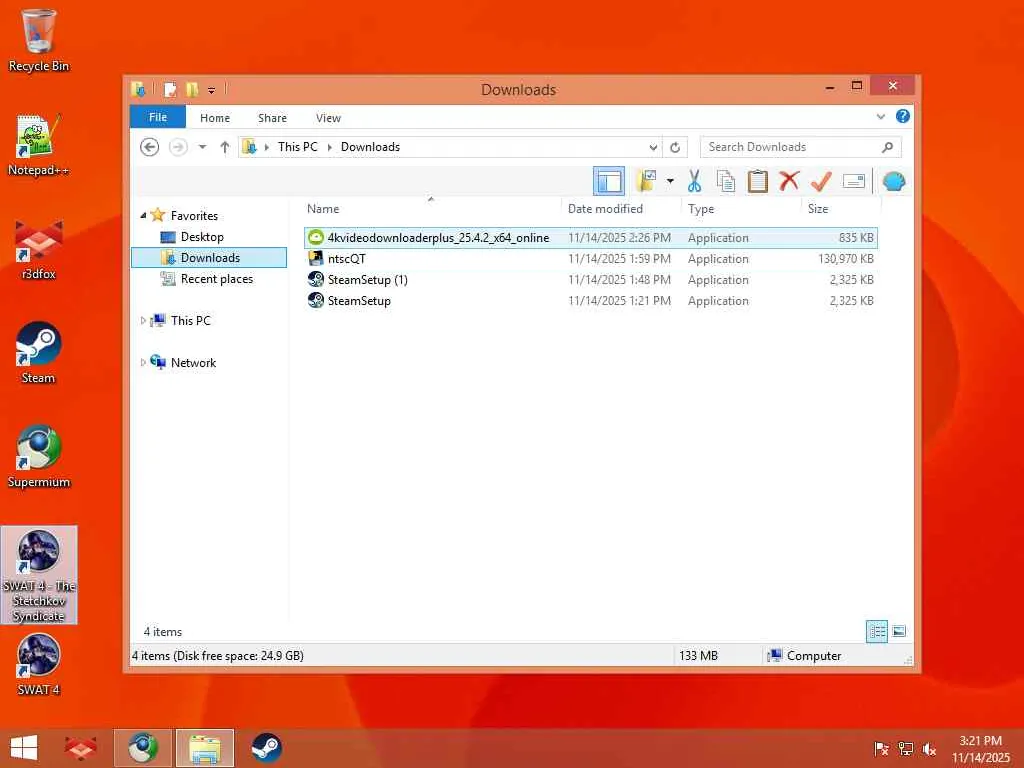The height and width of the screenshot is (768, 1024).
Task: Launch r3dfox from the taskbar
Action: (x=81, y=748)
